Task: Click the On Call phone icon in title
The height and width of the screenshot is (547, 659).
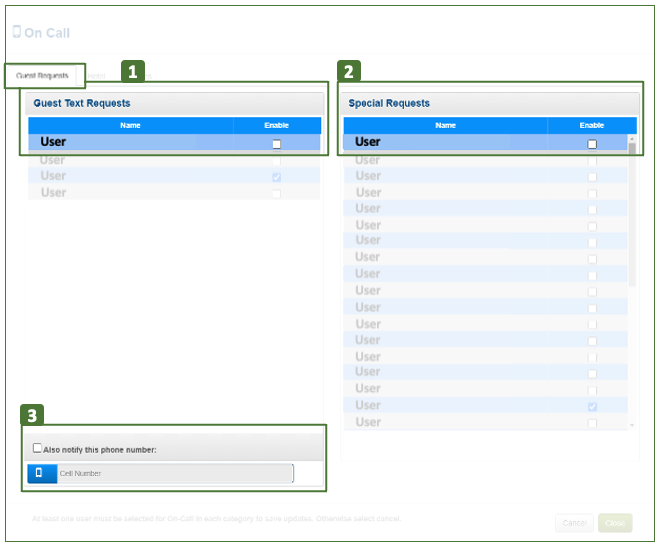Action: pos(16,32)
